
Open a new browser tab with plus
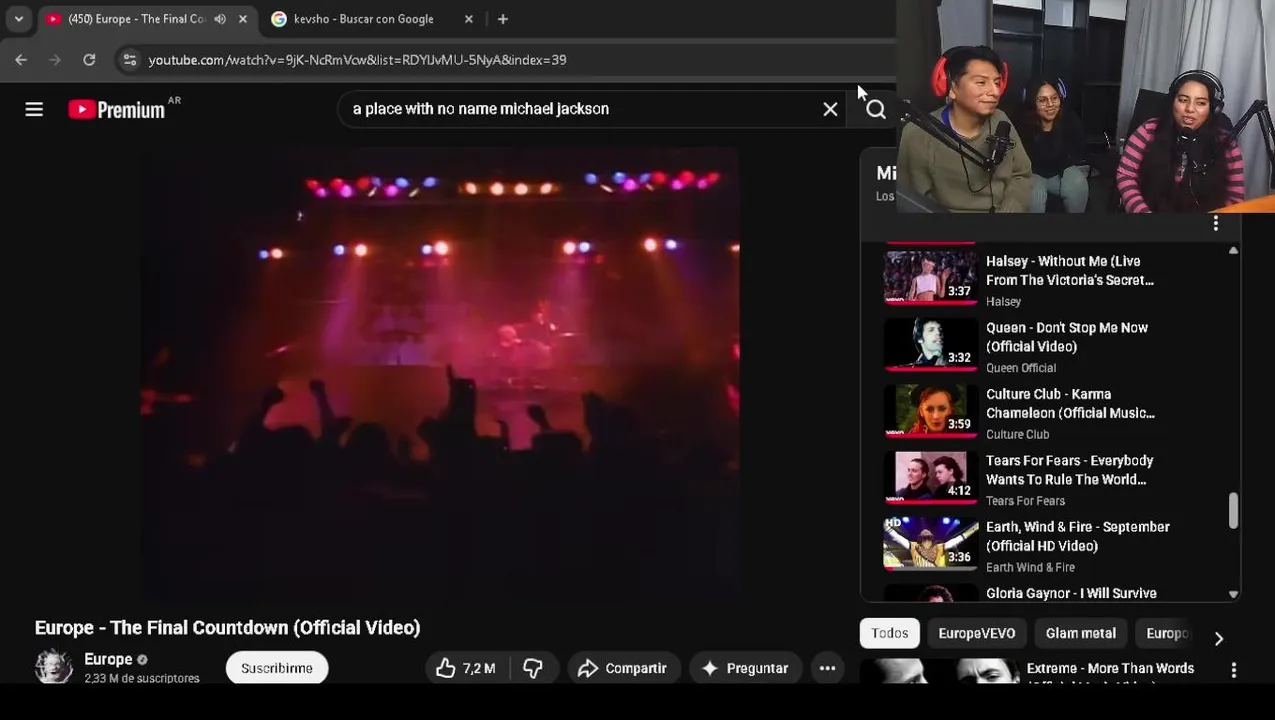(x=503, y=19)
